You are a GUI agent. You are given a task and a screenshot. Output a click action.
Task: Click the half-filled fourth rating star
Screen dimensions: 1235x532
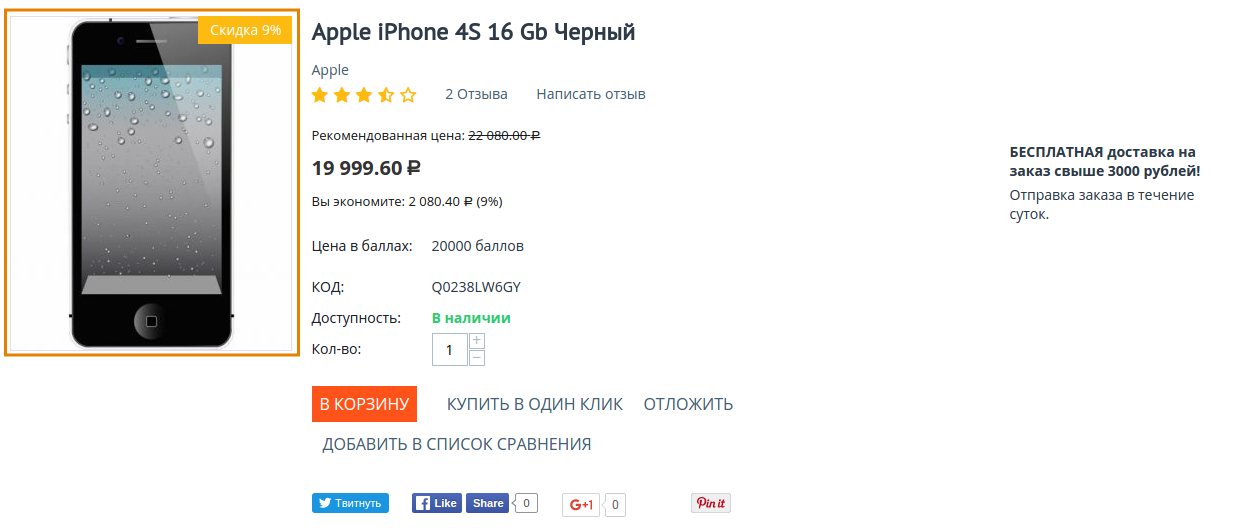[386, 95]
